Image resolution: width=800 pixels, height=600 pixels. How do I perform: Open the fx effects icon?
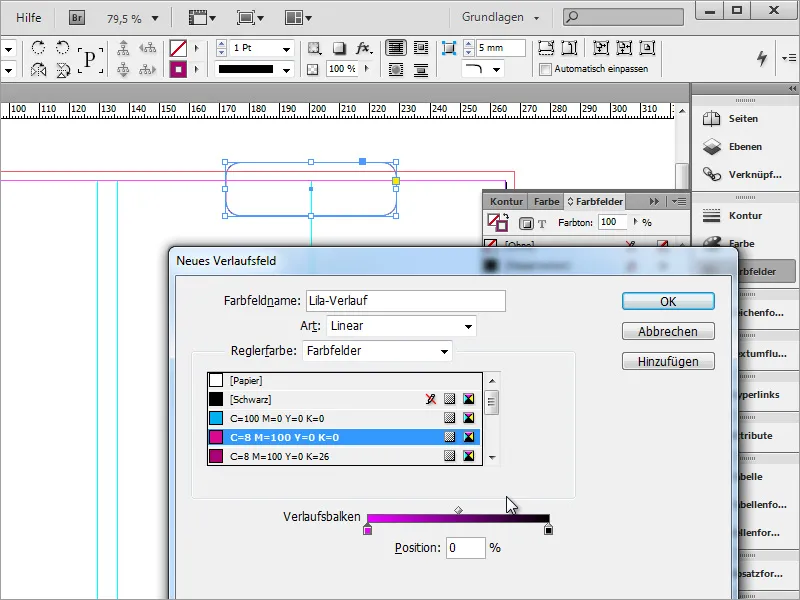pos(364,48)
